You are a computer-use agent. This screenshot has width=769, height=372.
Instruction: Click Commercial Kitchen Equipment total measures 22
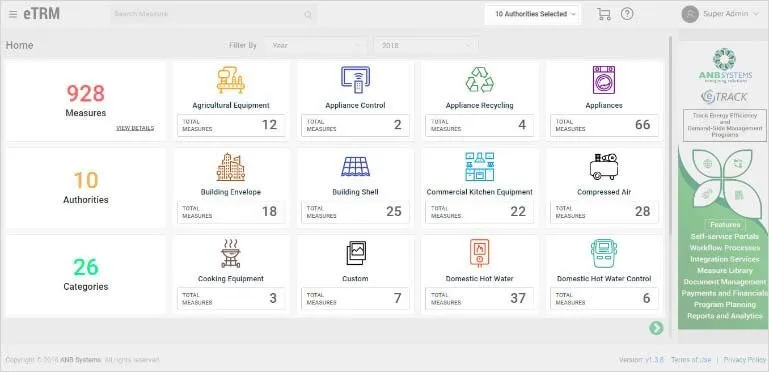tap(479, 212)
